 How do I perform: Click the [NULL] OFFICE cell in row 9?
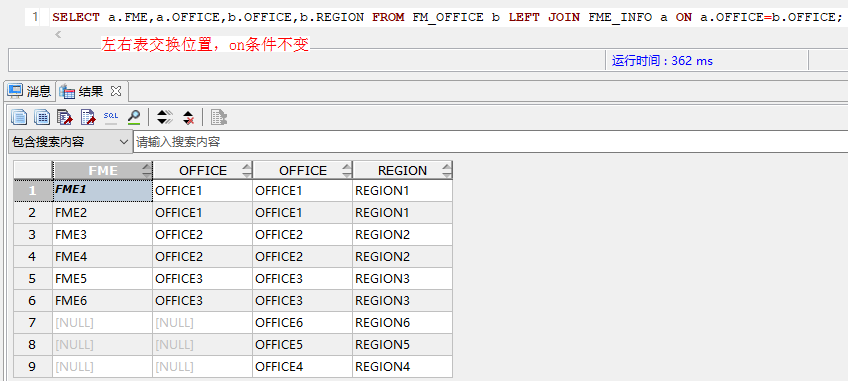pos(203,366)
